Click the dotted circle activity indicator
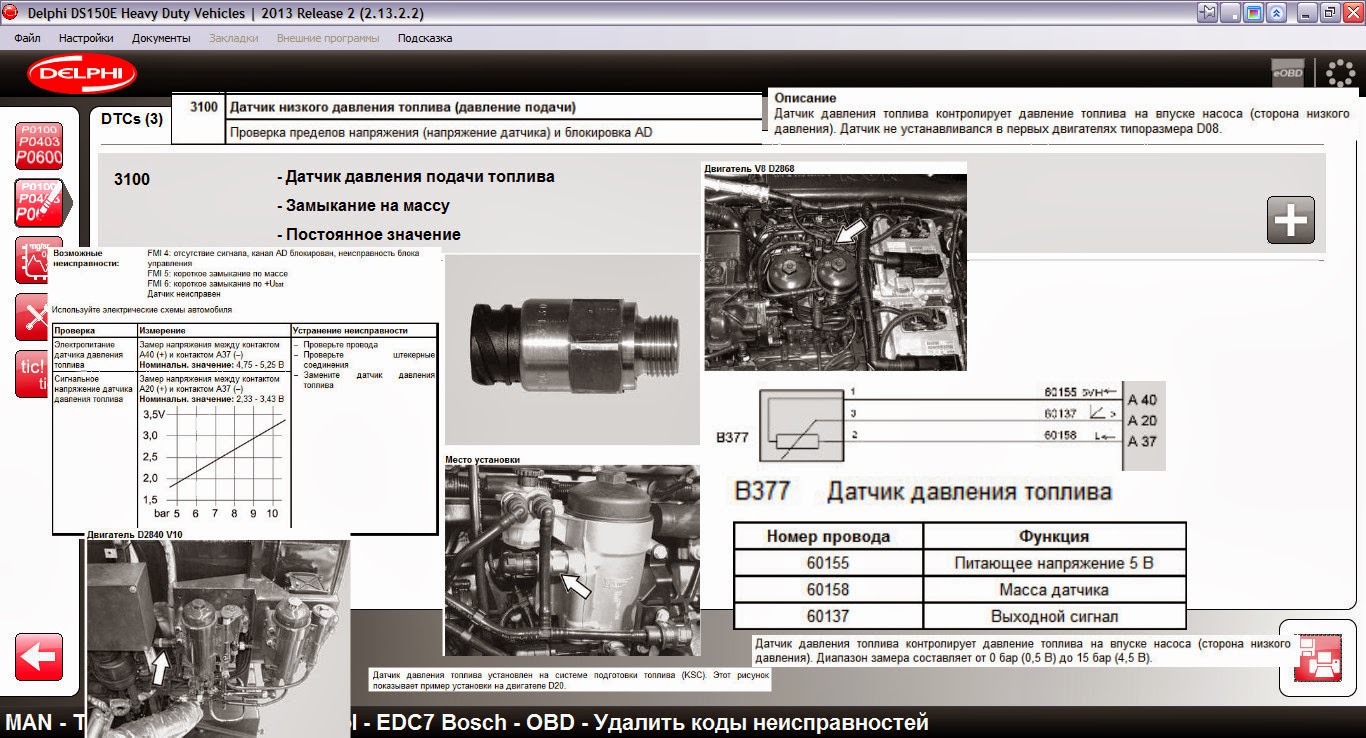 [1340, 73]
